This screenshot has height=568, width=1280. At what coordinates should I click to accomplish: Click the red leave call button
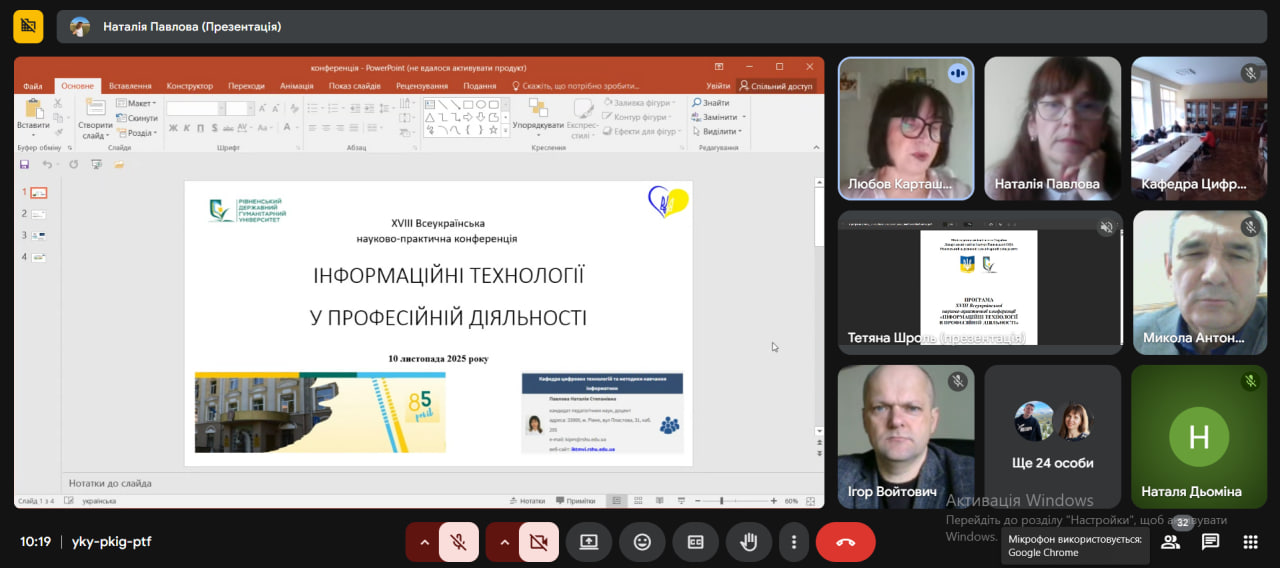coord(845,542)
